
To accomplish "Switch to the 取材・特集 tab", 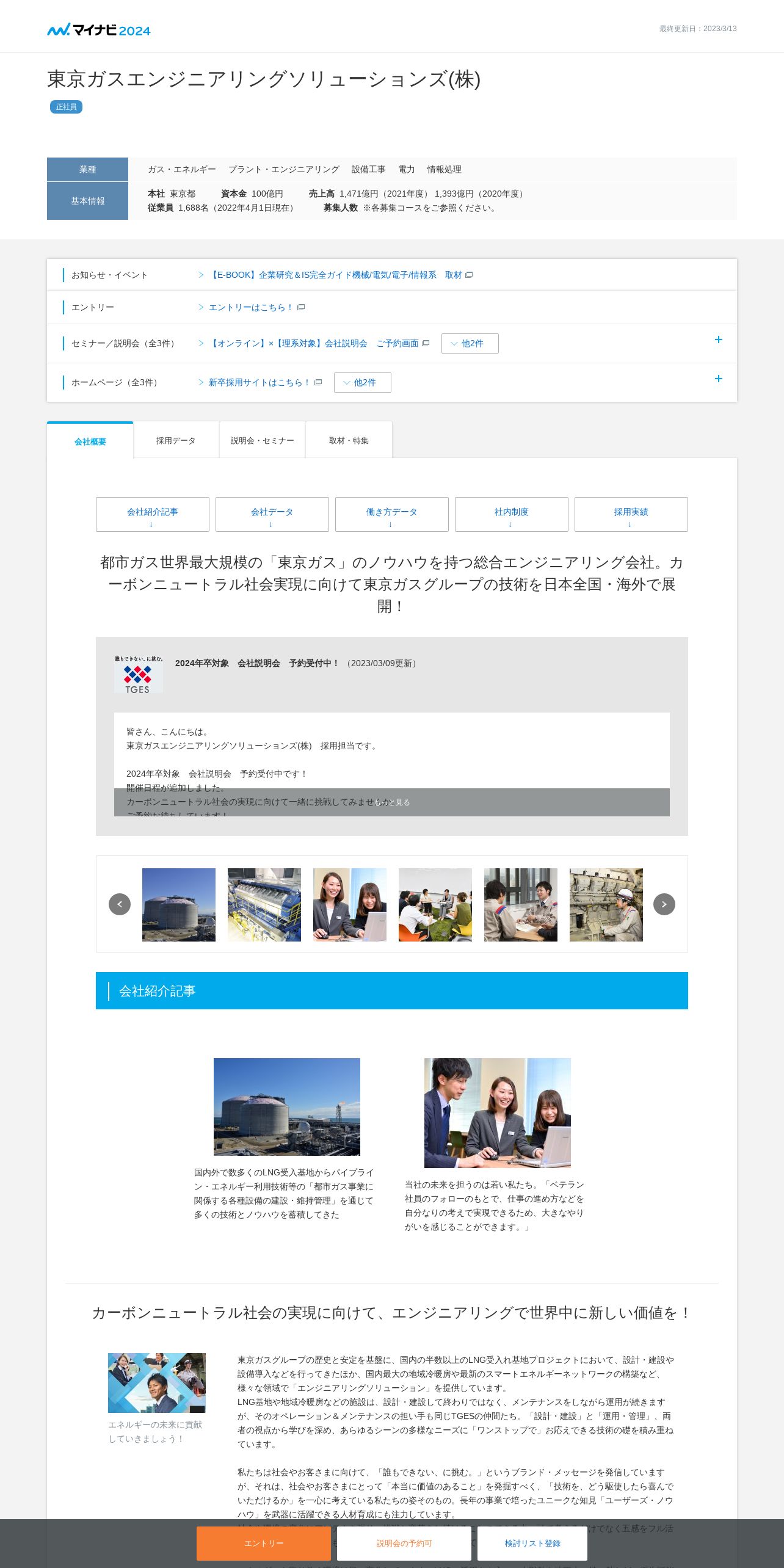I will (x=349, y=440).
